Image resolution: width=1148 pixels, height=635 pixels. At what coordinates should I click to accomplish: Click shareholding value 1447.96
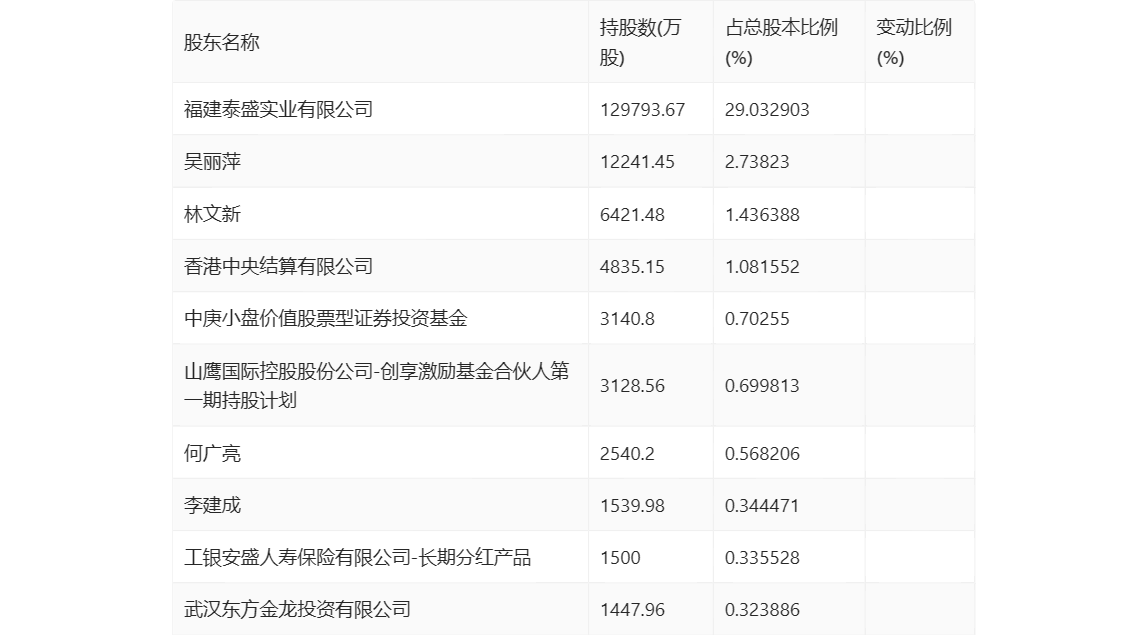point(632,610)
